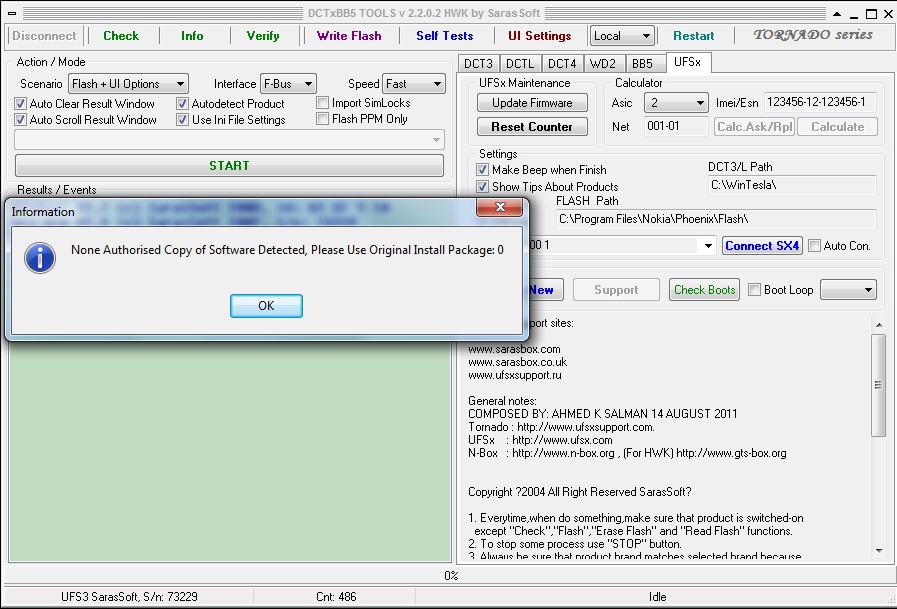Open UI Settings
Viewport: 897px width, 609px height.
[x=539, y=35]
